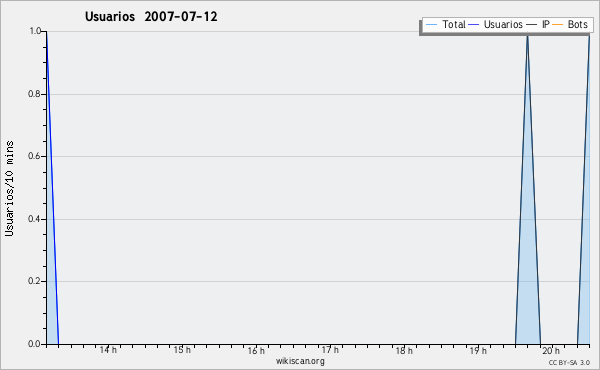Click the '20 h' x-axis label
The height and width of the screenshot is (370, 600).
point(551,350)
